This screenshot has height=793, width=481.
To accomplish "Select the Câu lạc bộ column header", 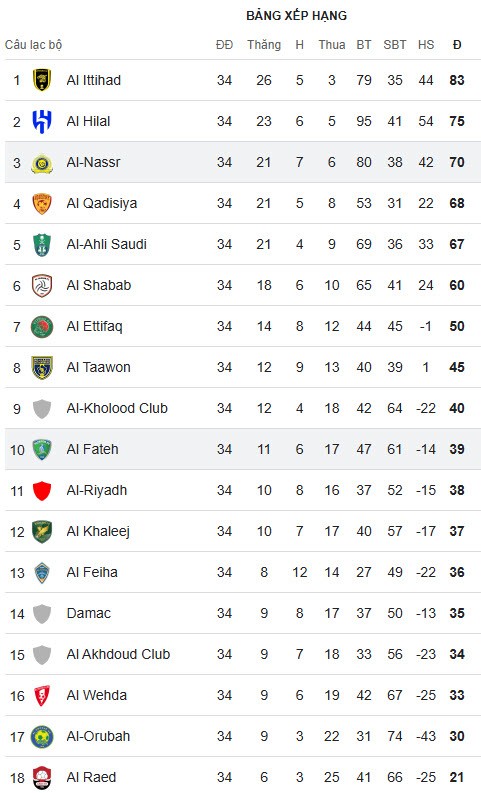I will (33, 45).
